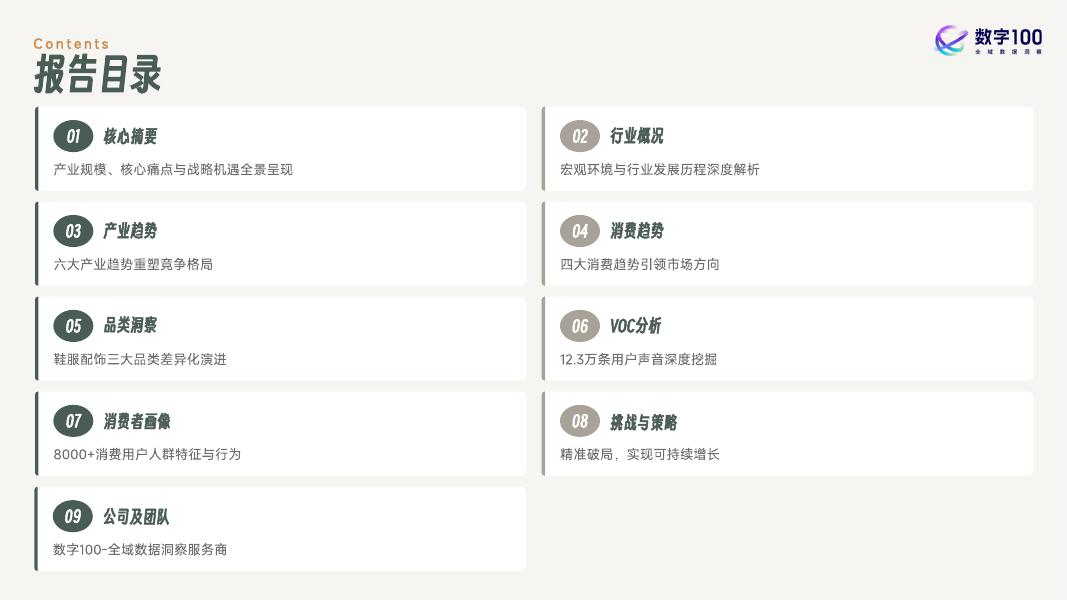Open the 核心摘要 section title
Viewport: 1067px width, 600px height.
[x=130, y=136]
